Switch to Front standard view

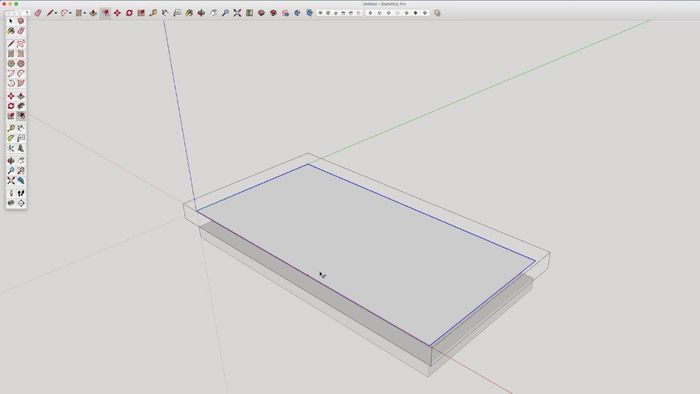point(336,13)
